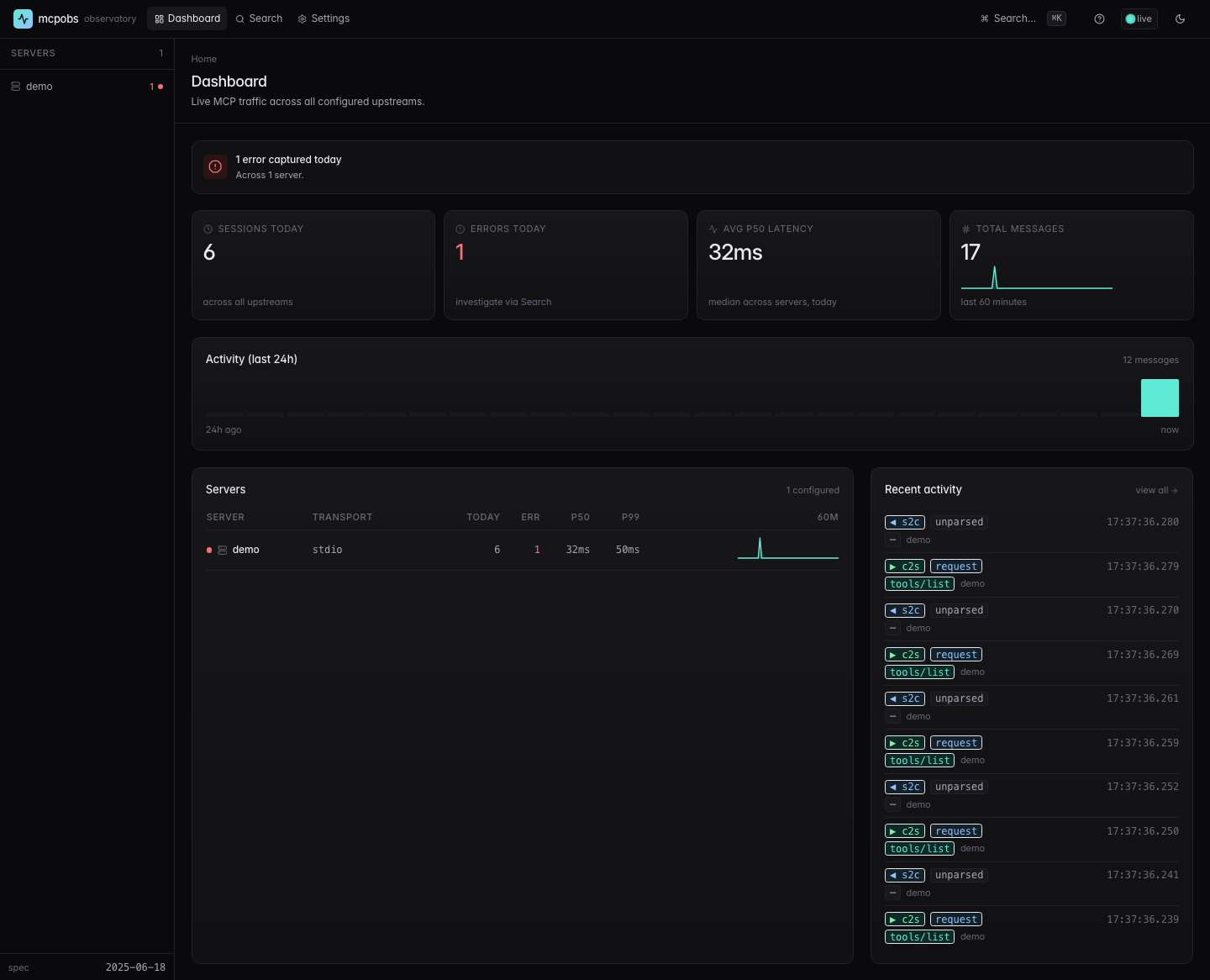Click c2s badge at 17:37:36.279
The height and width of the screenshot is (980, 1210).
tap(905, 566)
